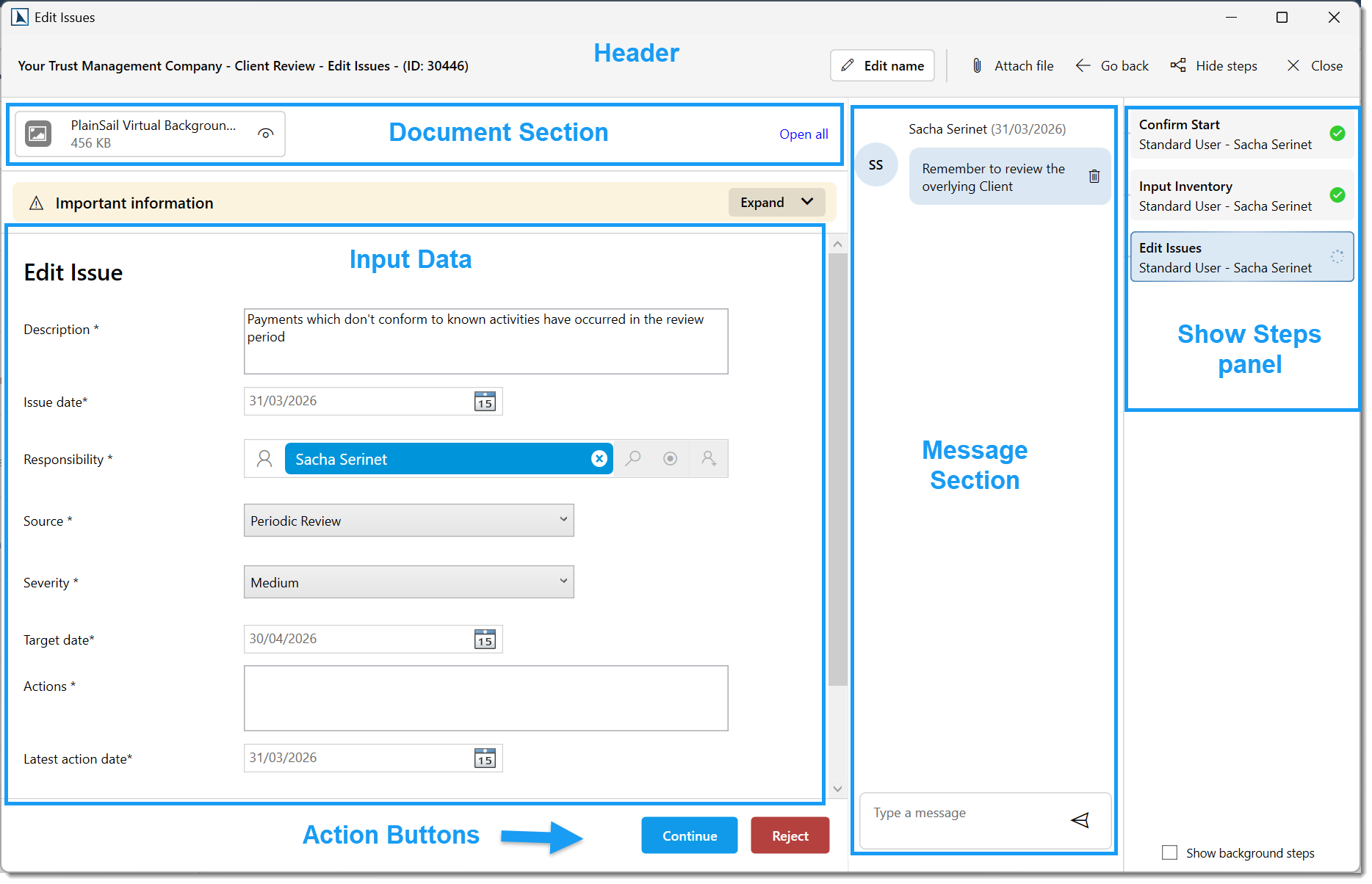
Task: Click the Attach file paperclip
Action: (x=977, y=65)
